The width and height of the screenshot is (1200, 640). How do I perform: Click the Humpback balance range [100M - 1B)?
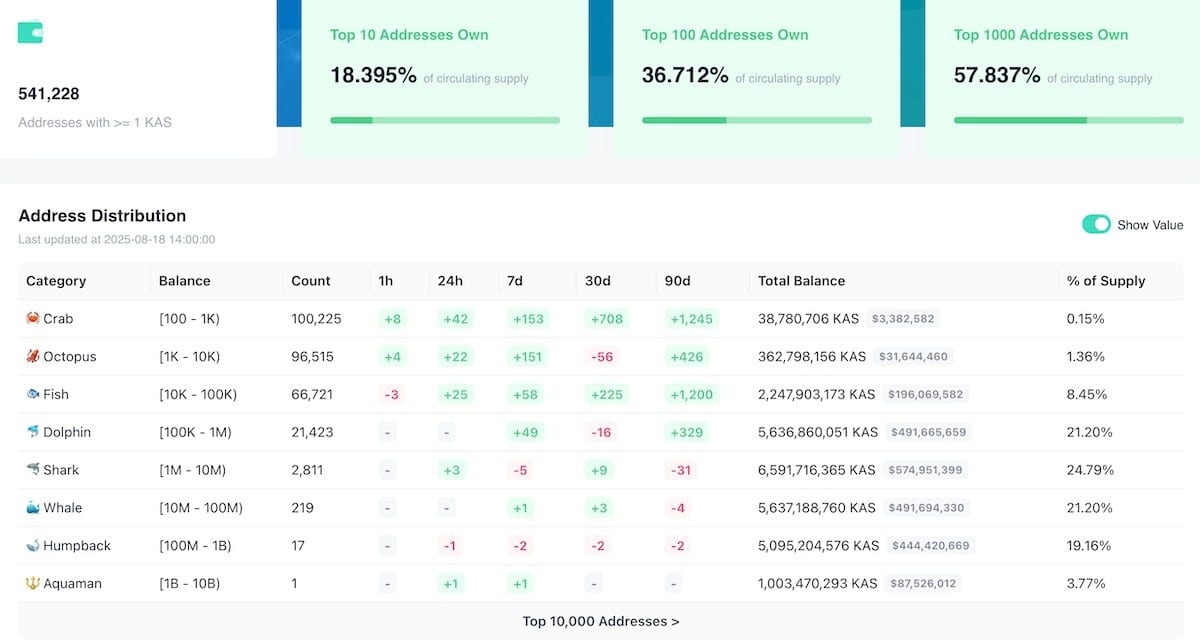pos(195,546)
